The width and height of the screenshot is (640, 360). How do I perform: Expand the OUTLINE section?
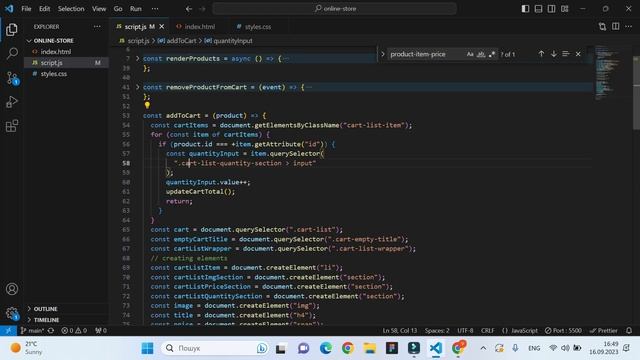45,309
